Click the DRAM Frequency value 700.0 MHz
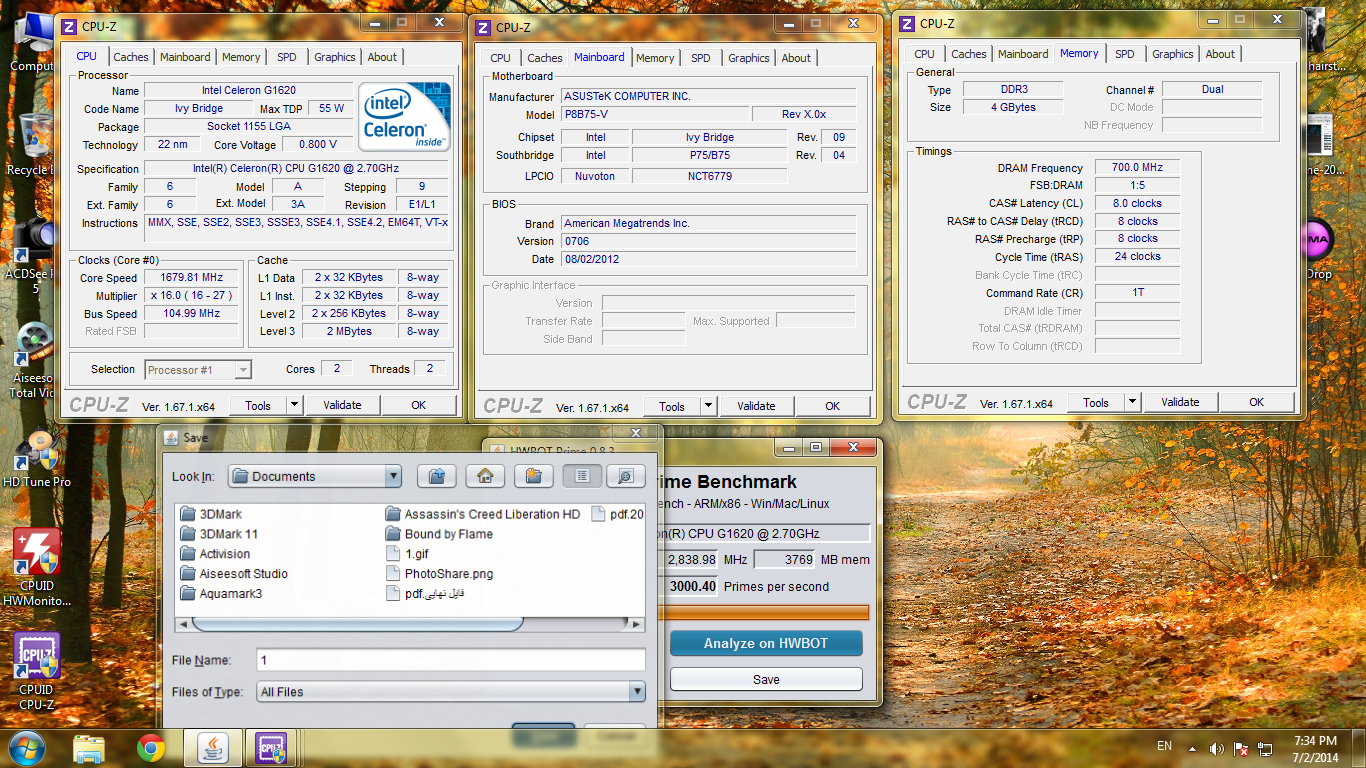Image resolution: width=1366 pixels, height=768 pixels. pos(1138,168)
